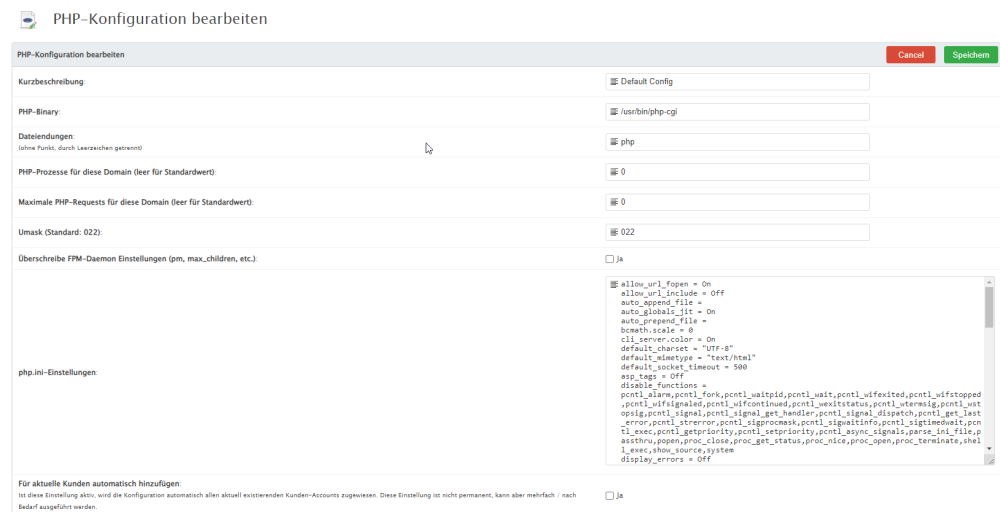Click the icon inside Maximale PHP-Requests field
The height and width of the screenshot is (512, 1000).
point(614,202)
